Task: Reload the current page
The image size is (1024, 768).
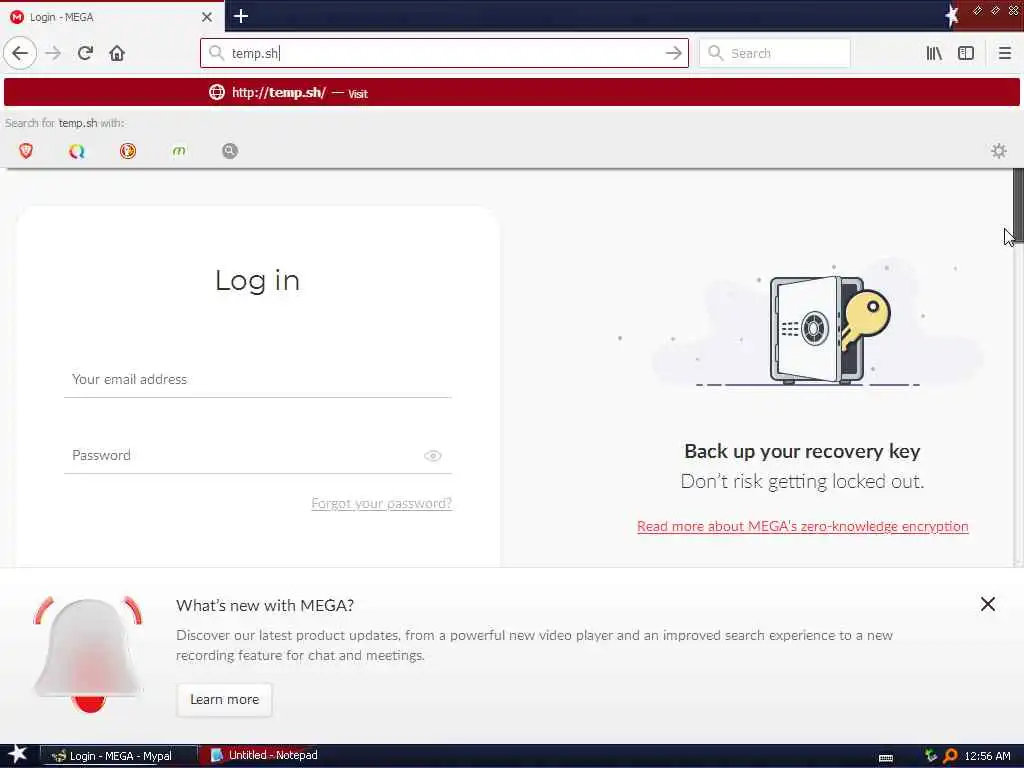Action: (85, 53)
